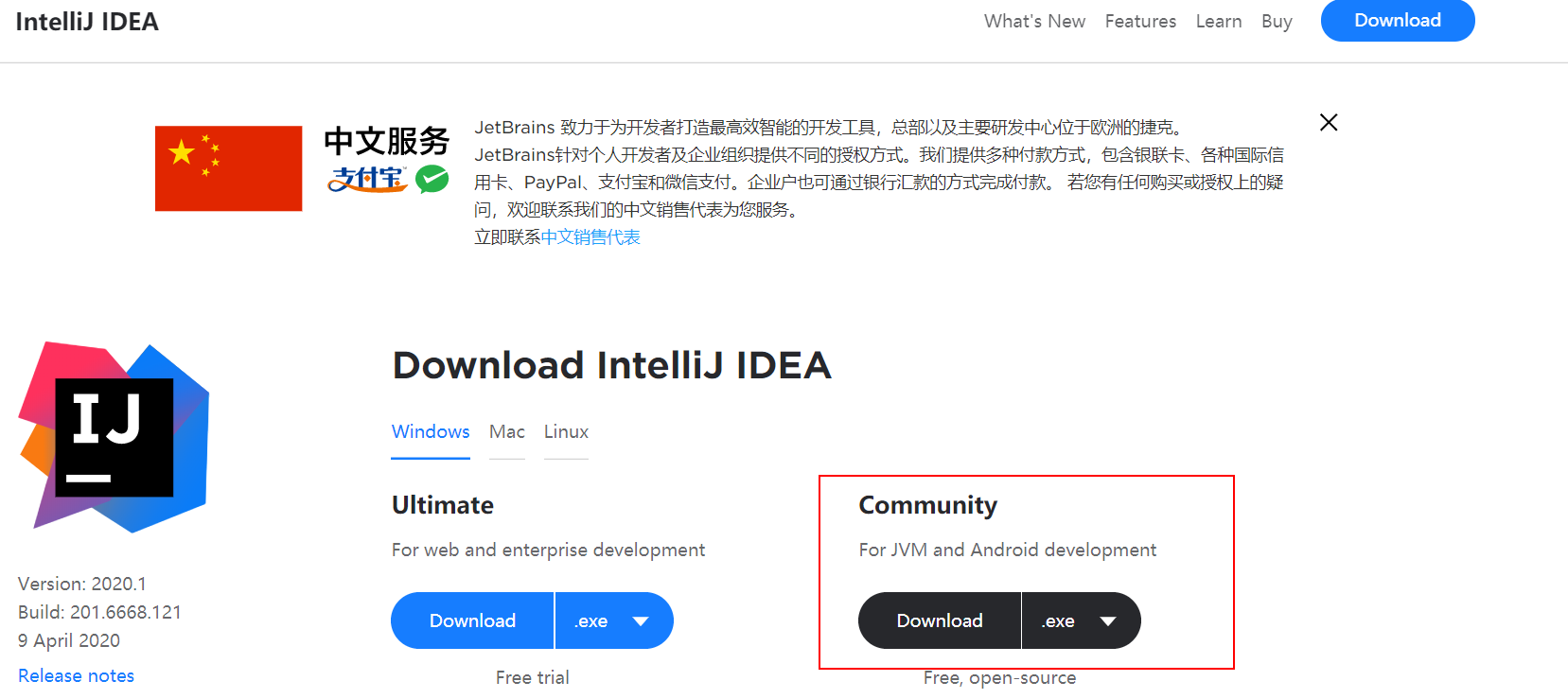Click the Download IntelliJ IDEA heading

[x=612, y=365]
